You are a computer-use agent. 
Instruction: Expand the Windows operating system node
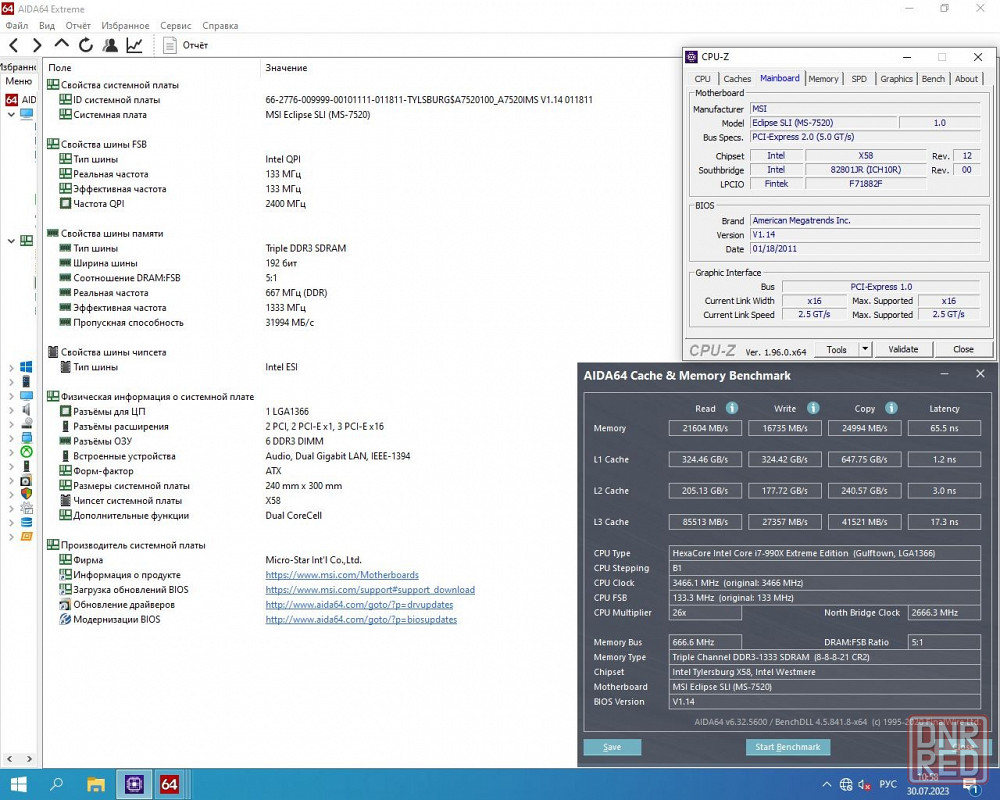coord(11,367)
